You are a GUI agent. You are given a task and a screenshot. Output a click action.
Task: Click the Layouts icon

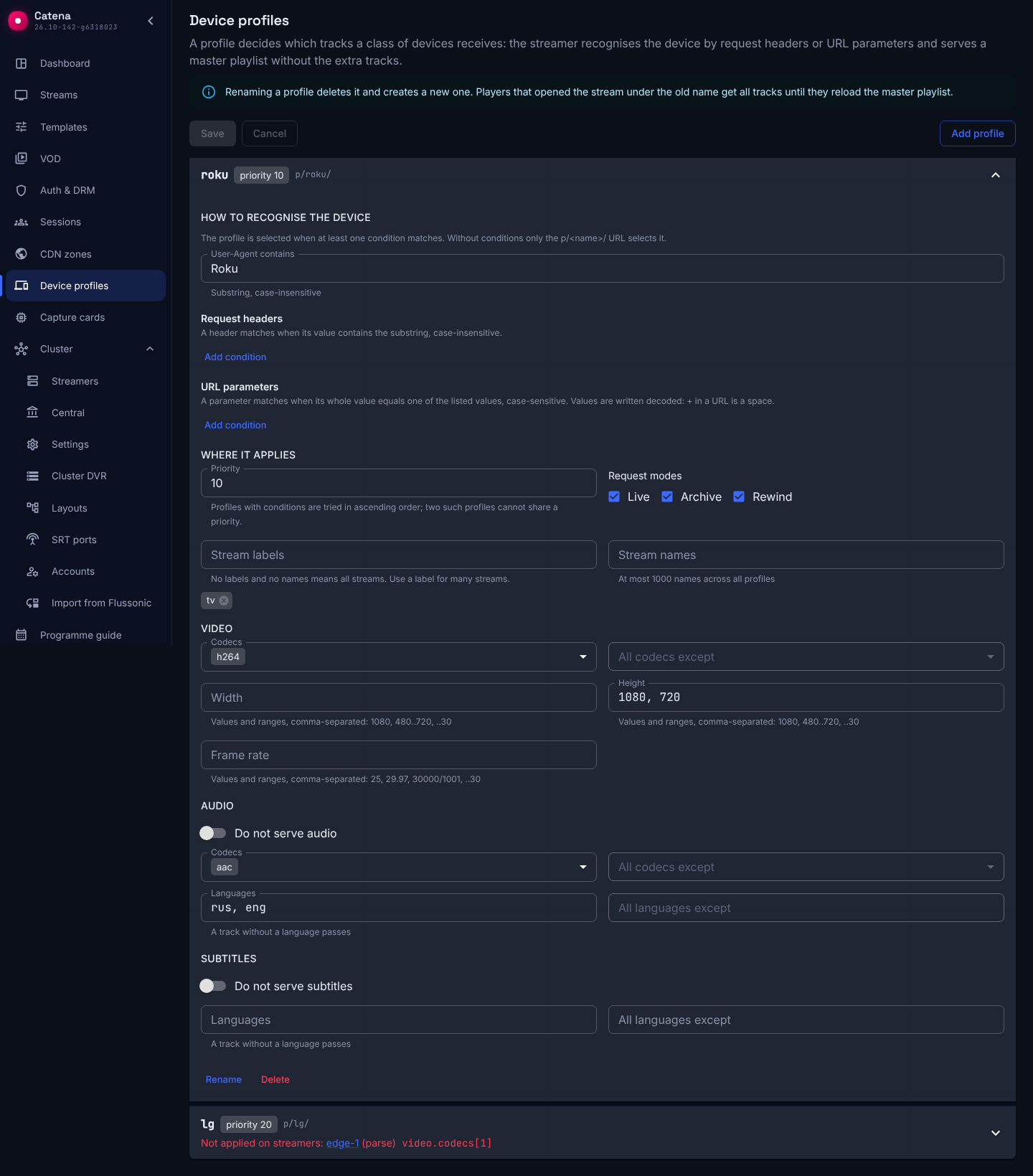[x=33, y=508]
